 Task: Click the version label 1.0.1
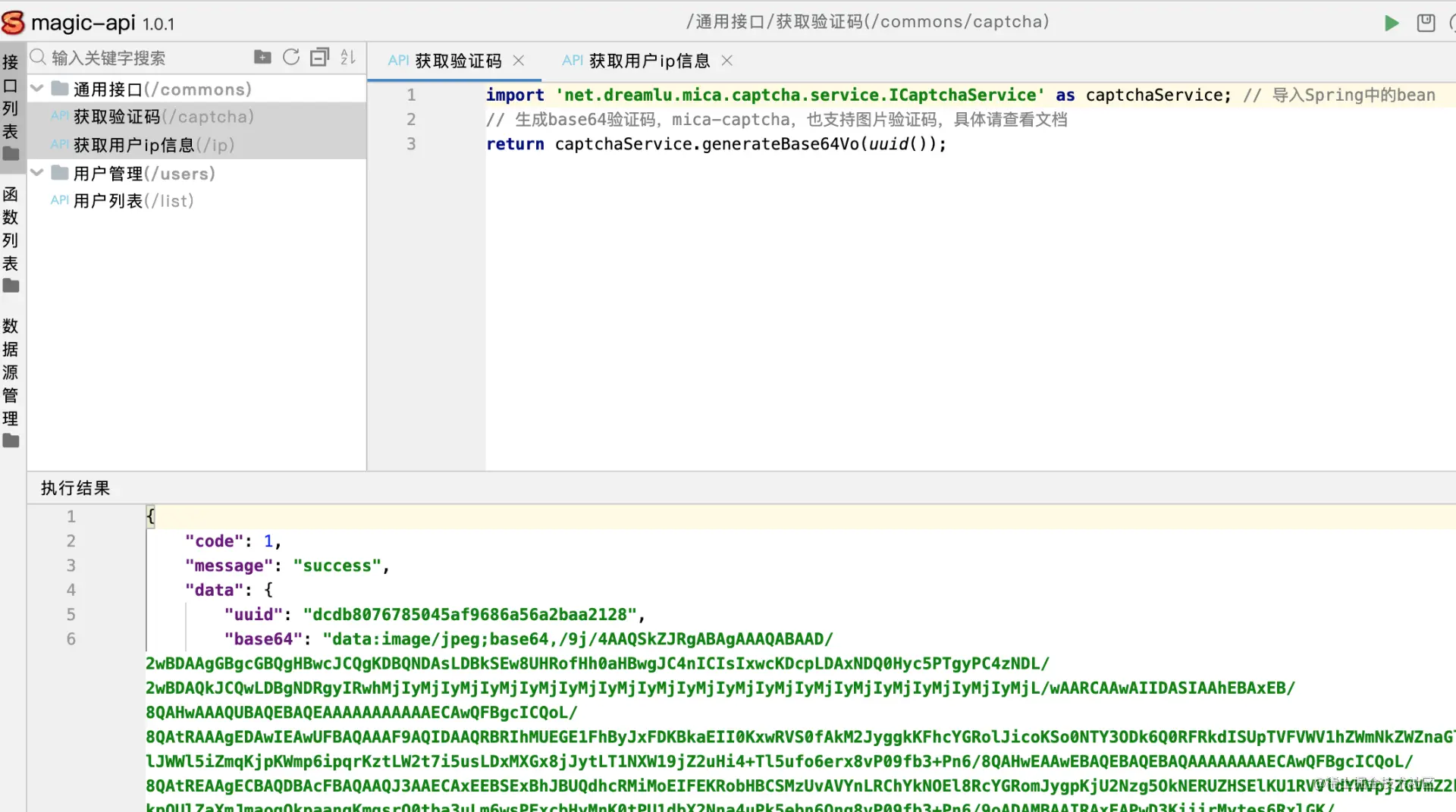[158, 24]
